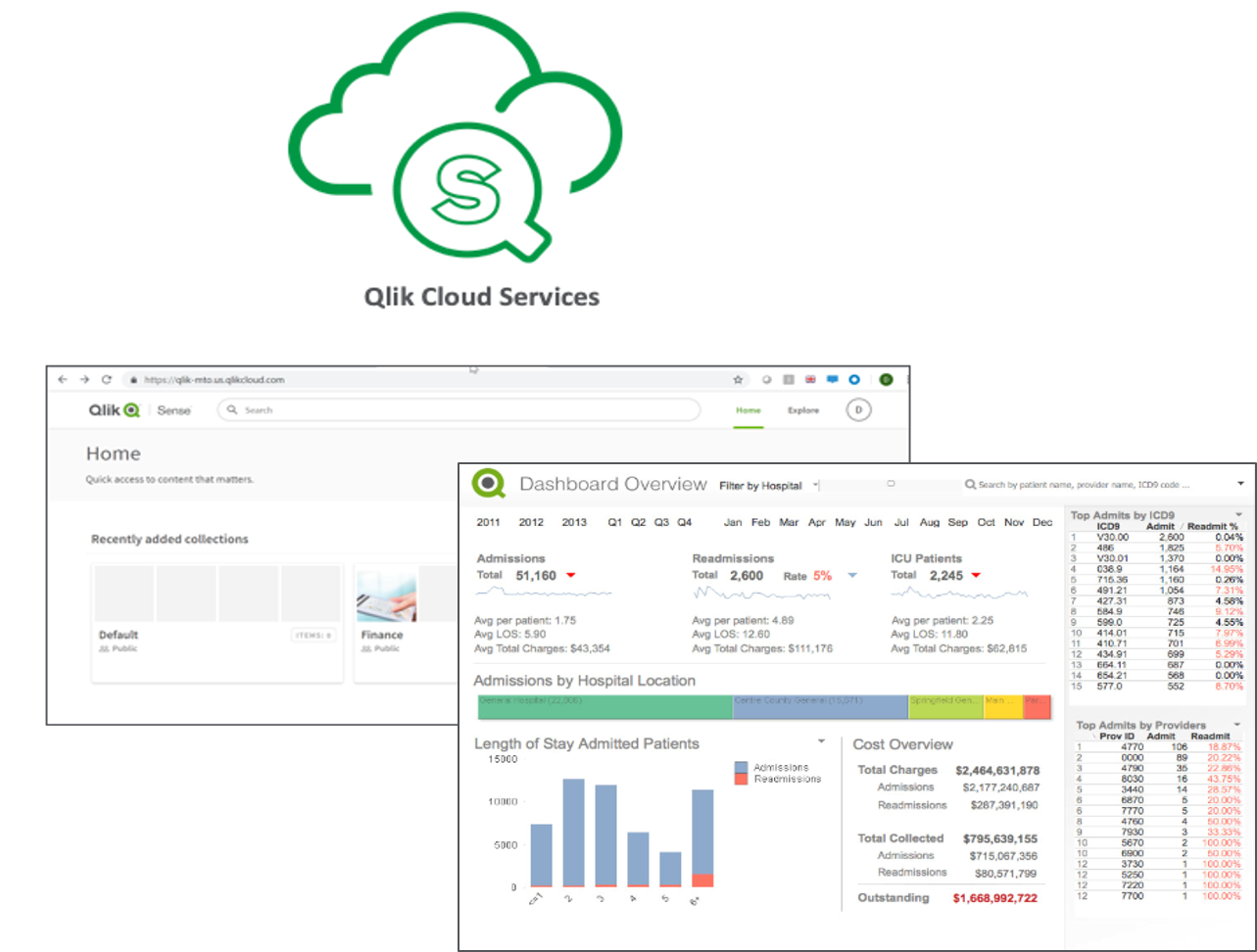This screenshot has width=1257, height=952.
Task: Expand the dropdown arrow after the dashboard search
Action: coord(1240,484)
